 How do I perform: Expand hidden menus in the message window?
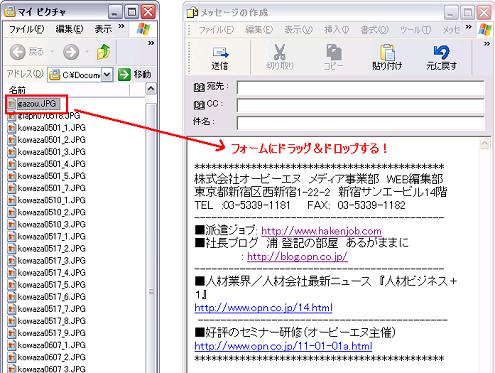coord(469,27)
